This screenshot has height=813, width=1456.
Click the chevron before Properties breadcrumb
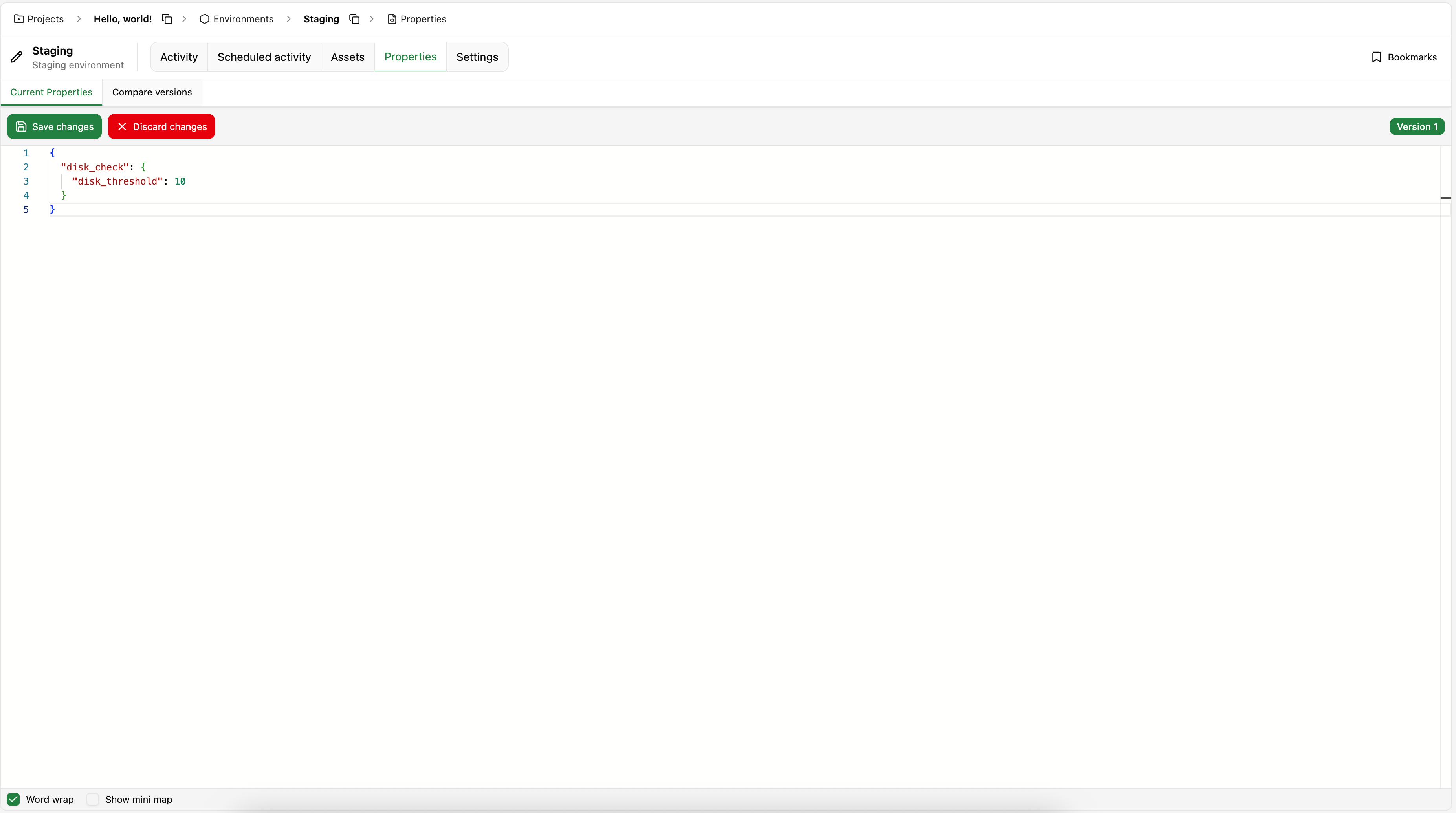[371, 19]
